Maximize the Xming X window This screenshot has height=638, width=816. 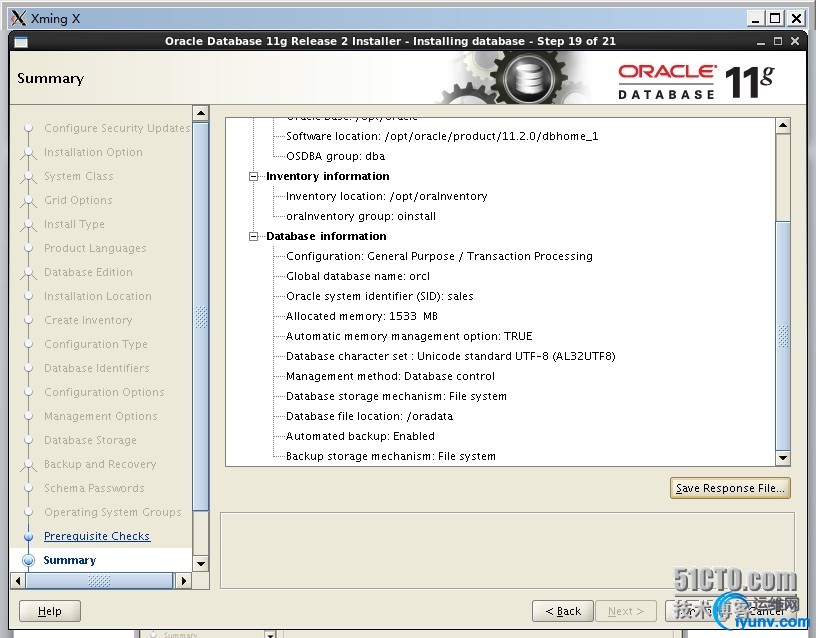[x=775, y=19]
